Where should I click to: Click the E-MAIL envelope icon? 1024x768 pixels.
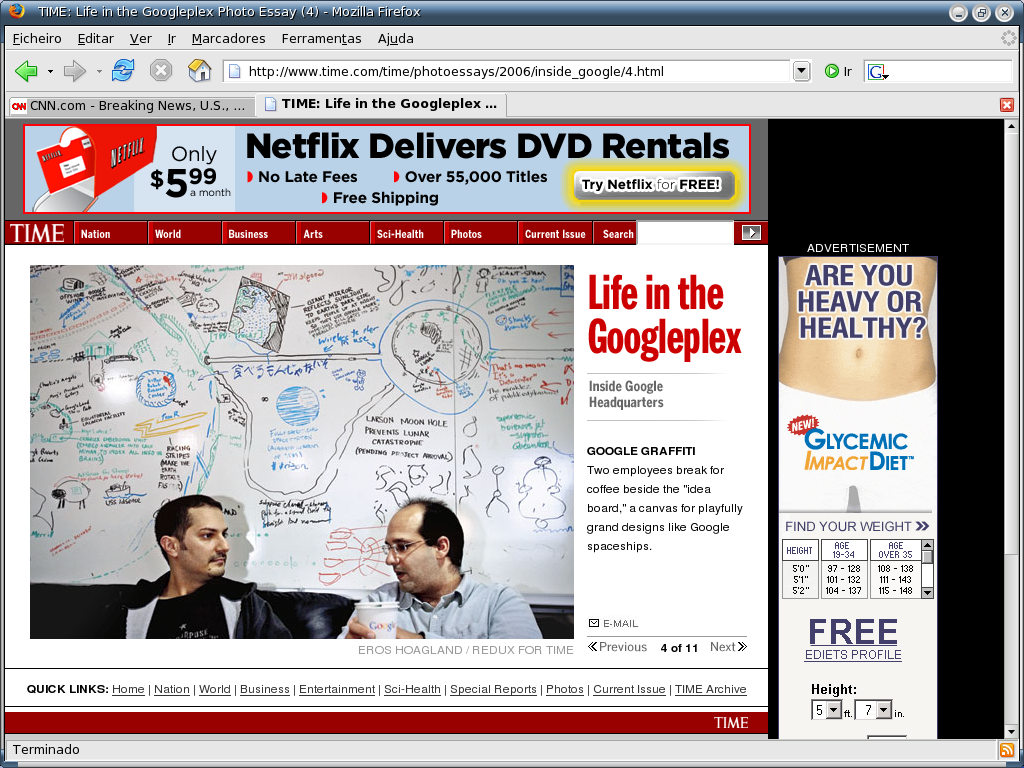(594, 623)
